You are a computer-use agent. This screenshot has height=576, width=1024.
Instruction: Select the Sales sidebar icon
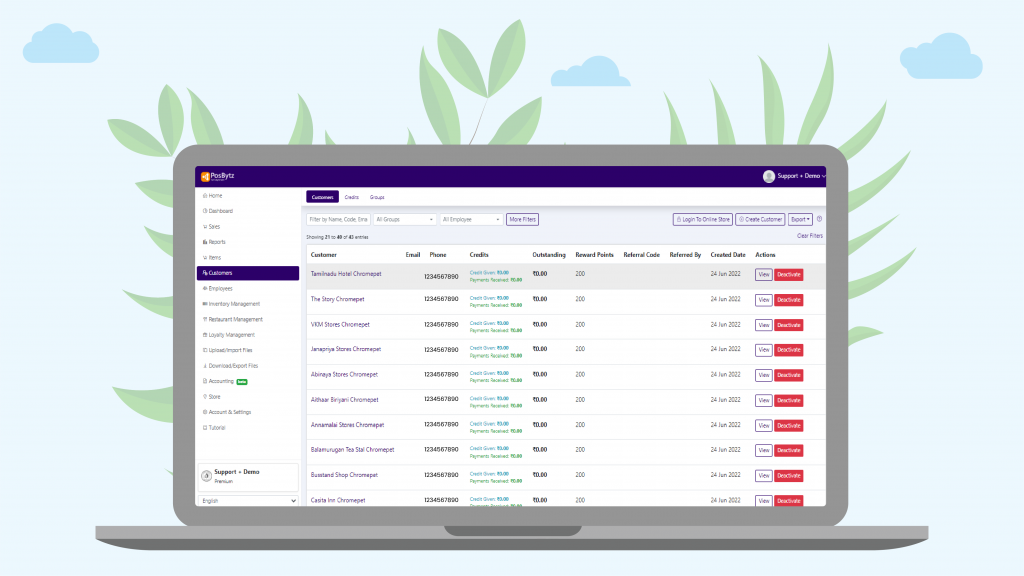[x=214, y=225]
